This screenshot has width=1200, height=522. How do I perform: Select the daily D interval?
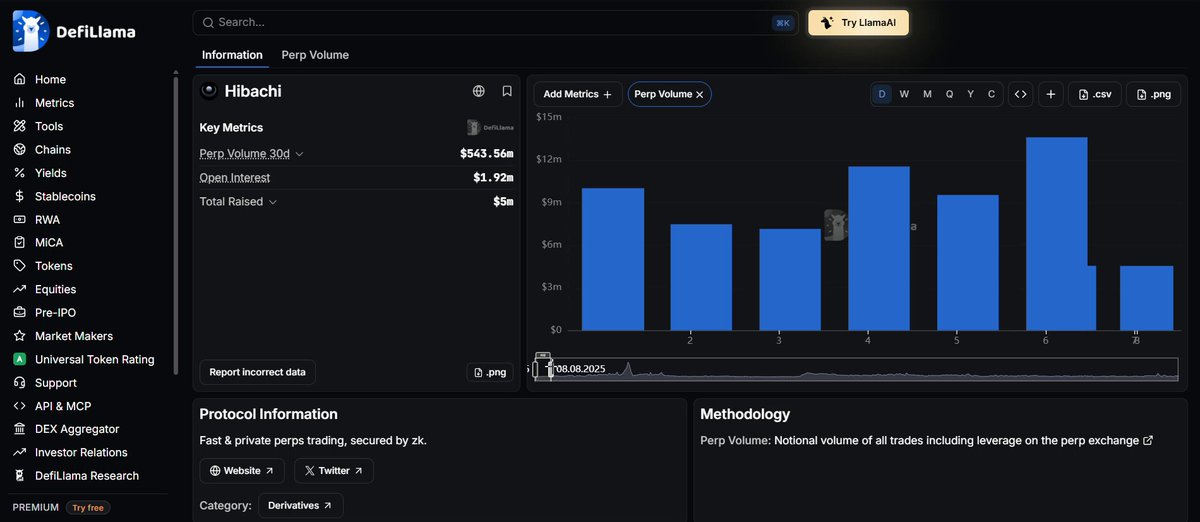point(882,94)
